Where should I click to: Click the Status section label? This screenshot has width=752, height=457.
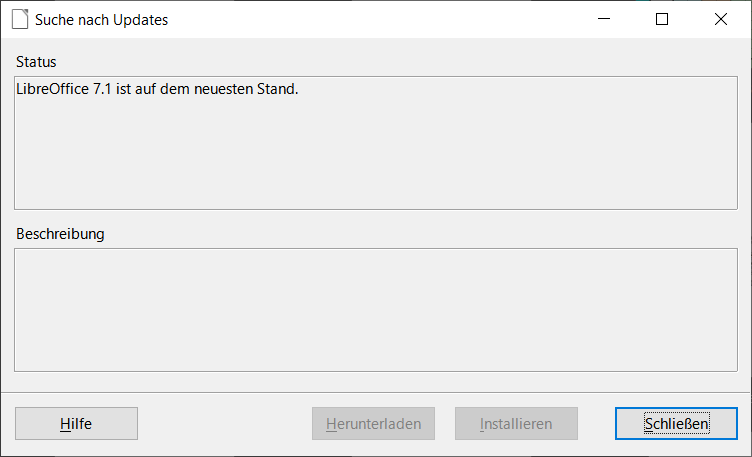coord(36,62)
